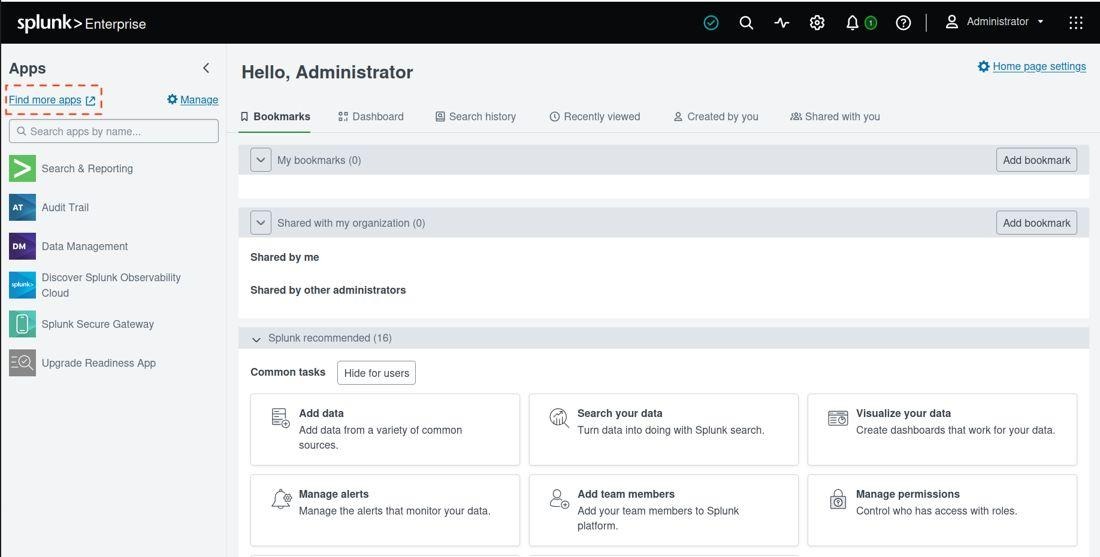Click the Find more apps link
1100x557 pixels.
[x=52, y=100]
